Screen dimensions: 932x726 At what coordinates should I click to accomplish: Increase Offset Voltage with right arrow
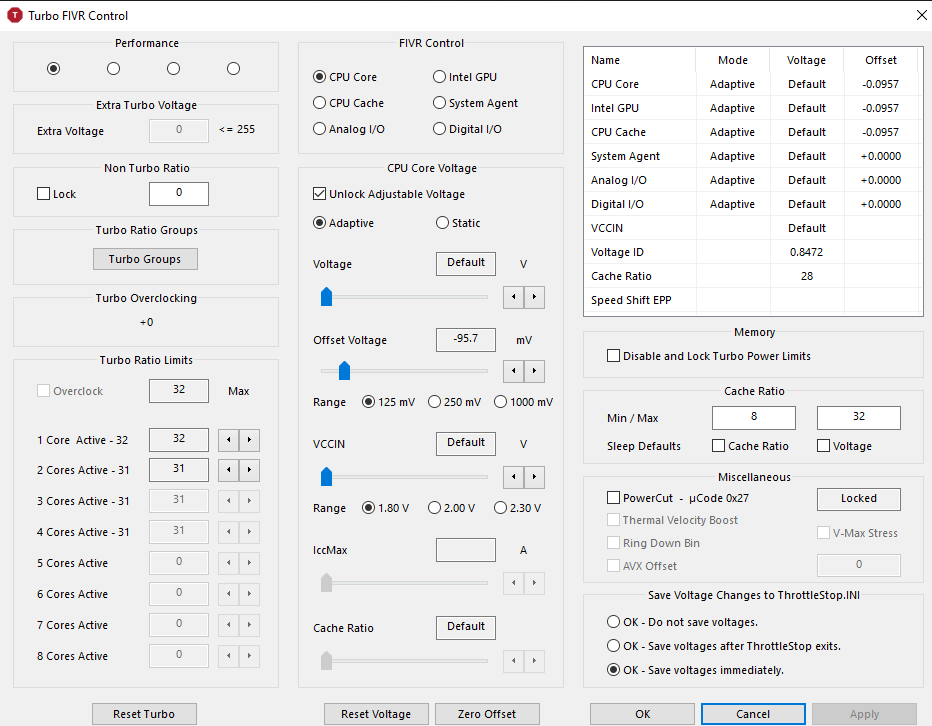pos(534,371)
